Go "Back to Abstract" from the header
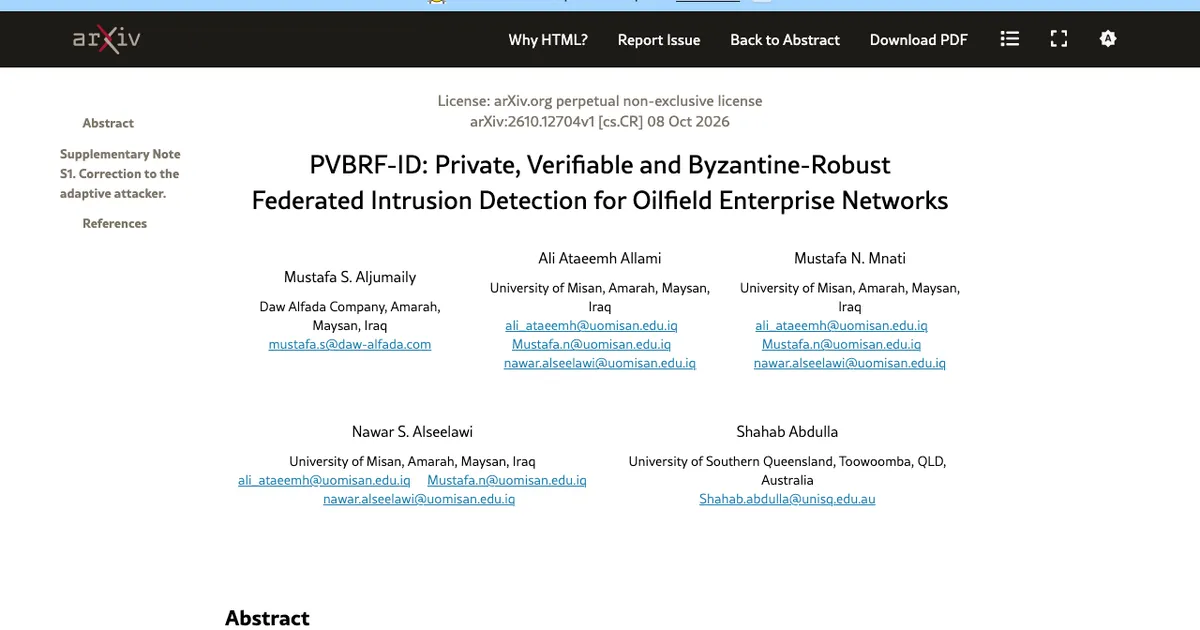 coord(785,40)
